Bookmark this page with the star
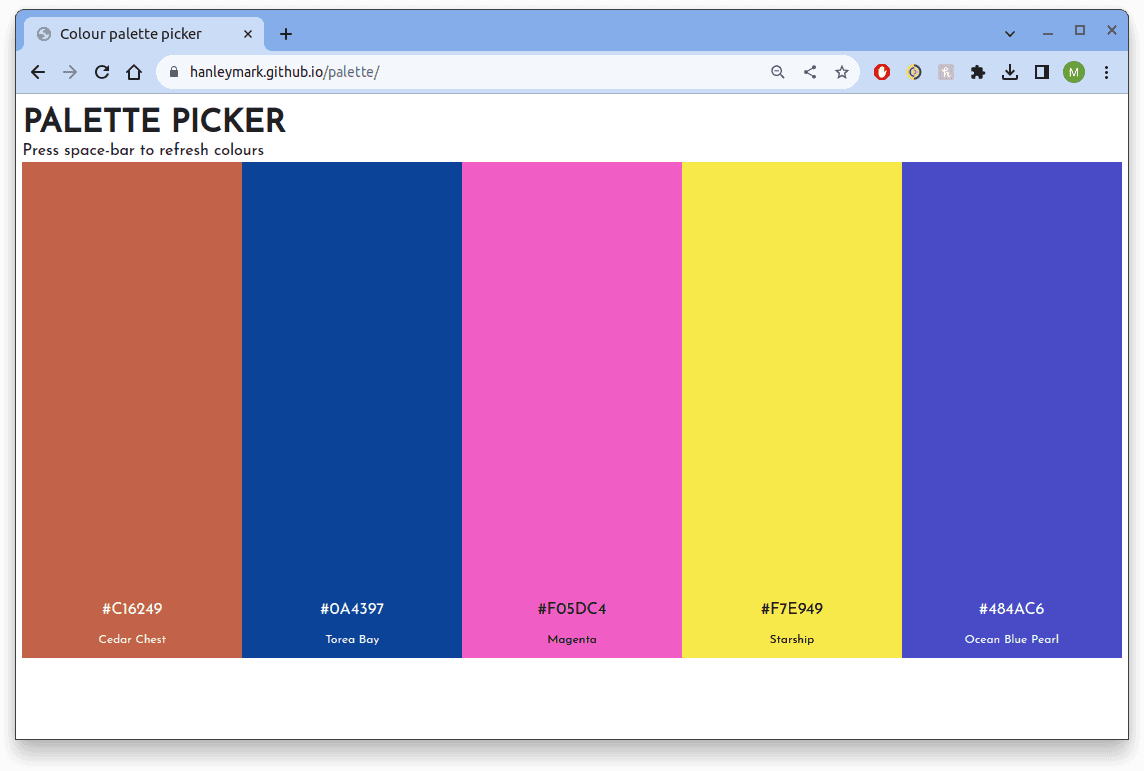The image size is (1144, 771). pos(842,71)
